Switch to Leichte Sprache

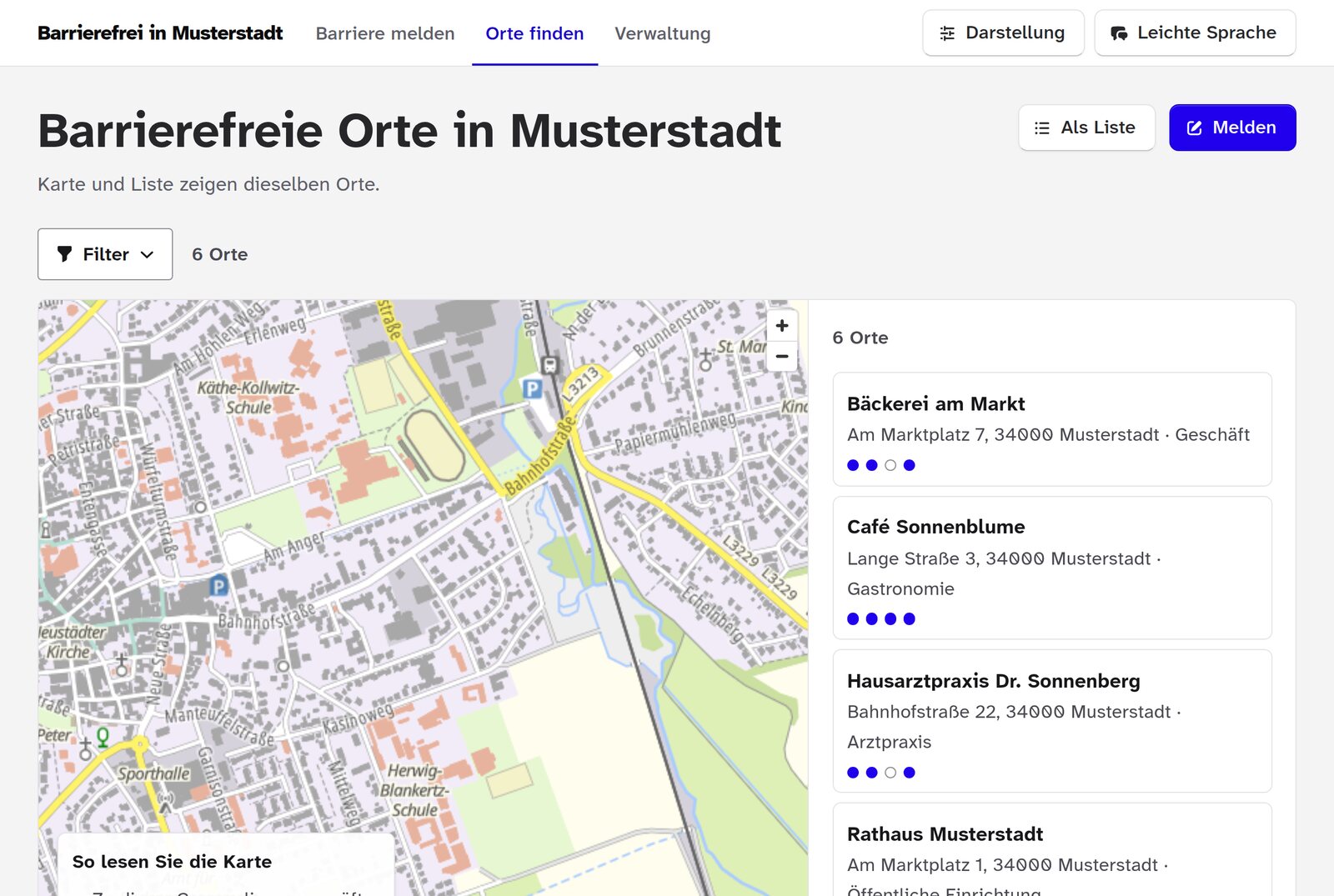1195,33
